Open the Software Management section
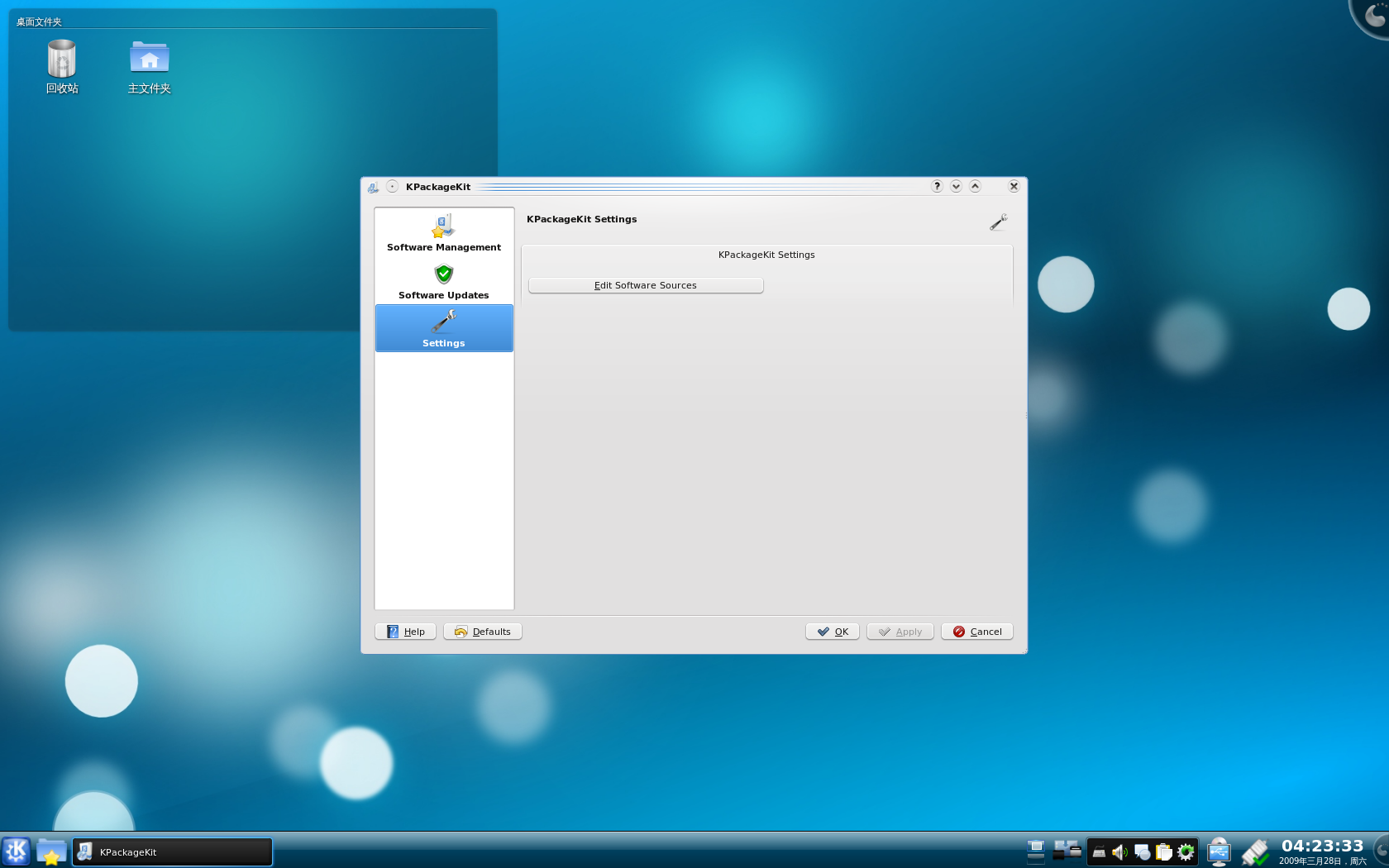Screen dimensions: 1389x868 [x=444, y=232]
